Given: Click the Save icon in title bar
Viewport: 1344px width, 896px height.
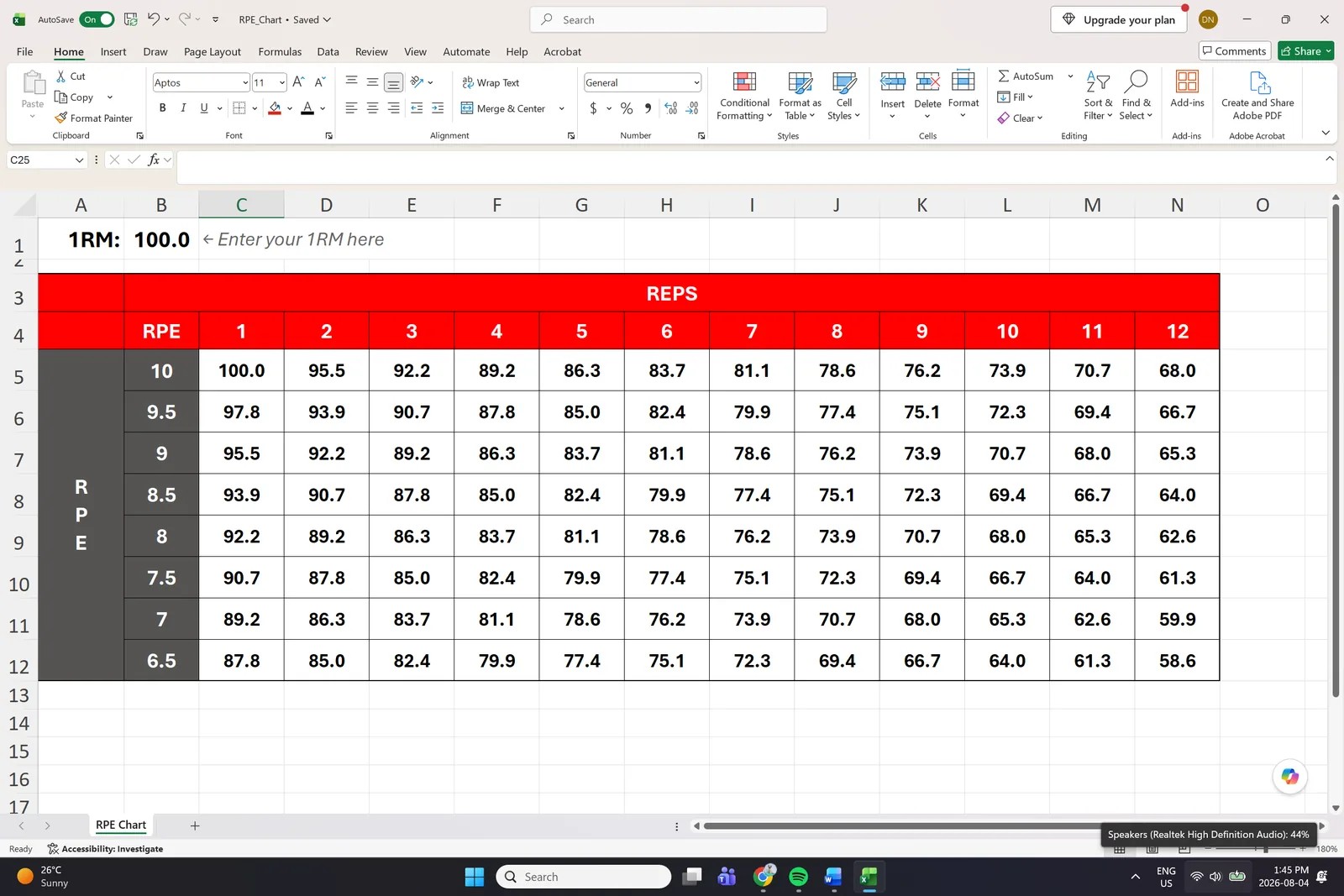Looking at the screenshot, I should pyautogui.click(x=131, y=19).
